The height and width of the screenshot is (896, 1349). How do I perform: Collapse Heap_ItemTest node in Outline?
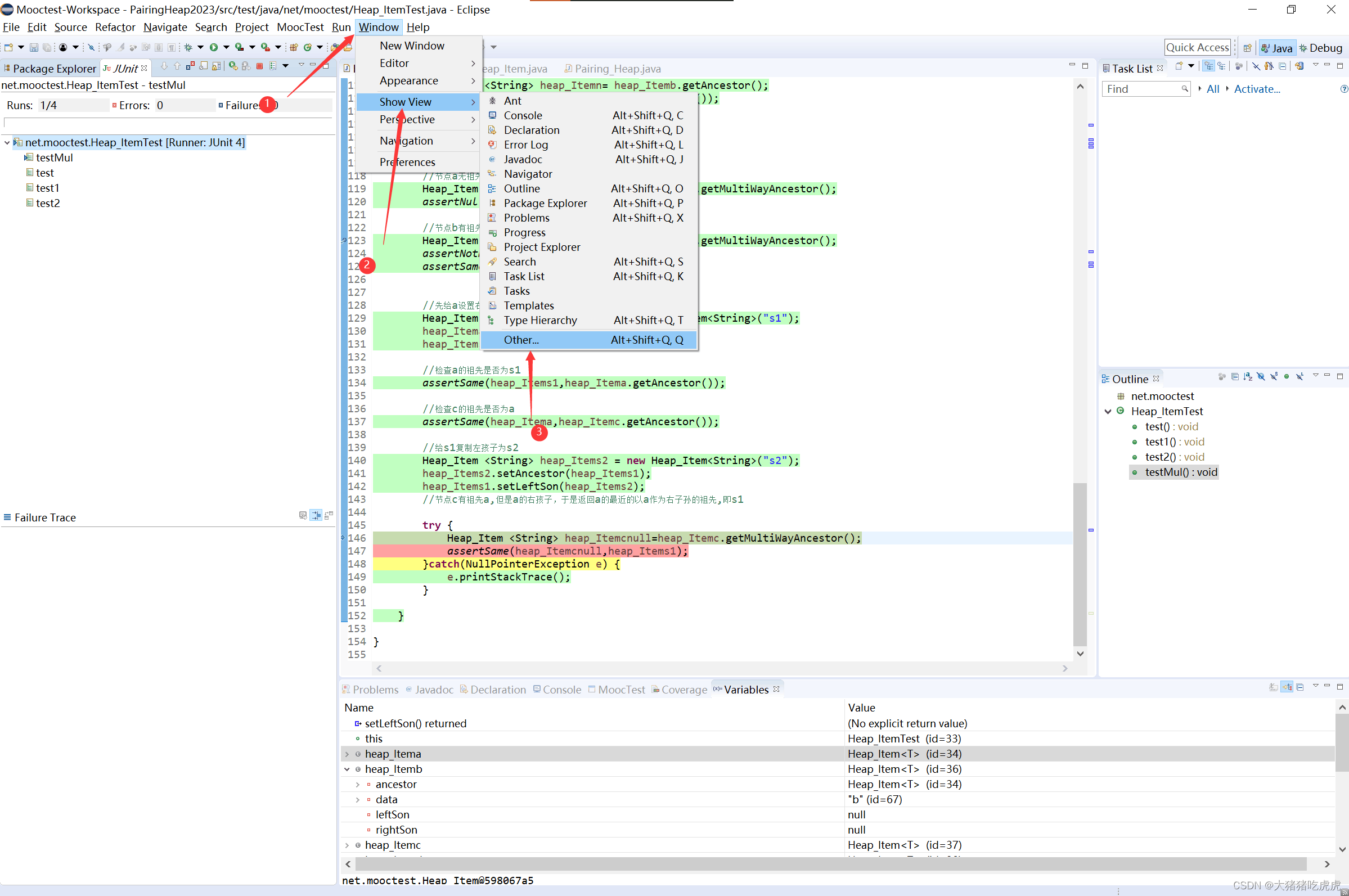[x=1107, y=411]
